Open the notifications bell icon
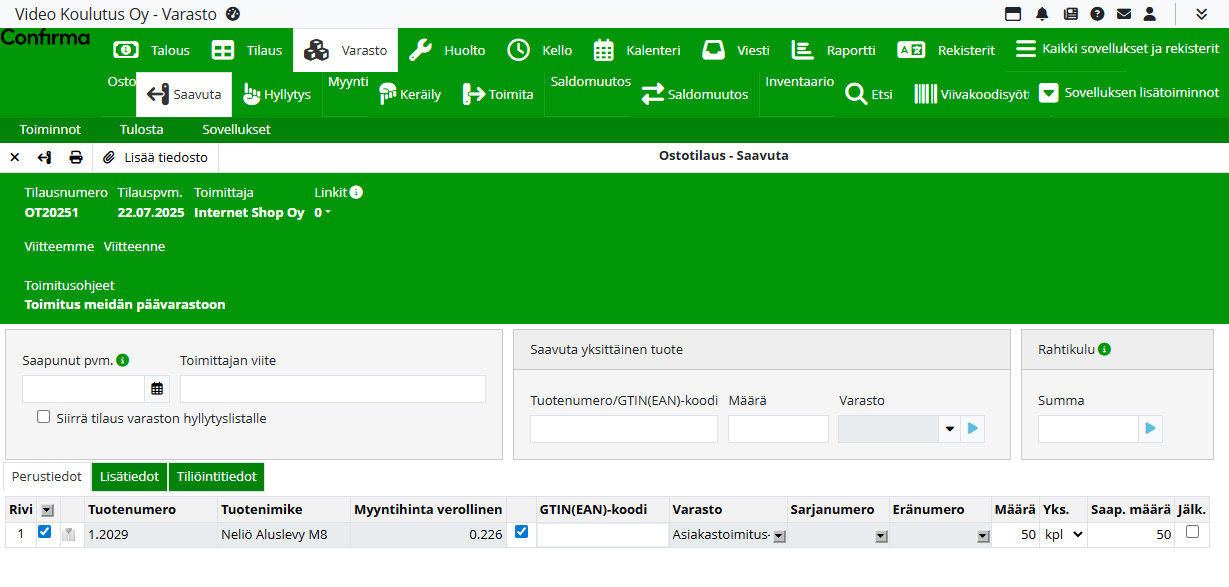The image size is (1229, 587). click(x=1042, y=14)
